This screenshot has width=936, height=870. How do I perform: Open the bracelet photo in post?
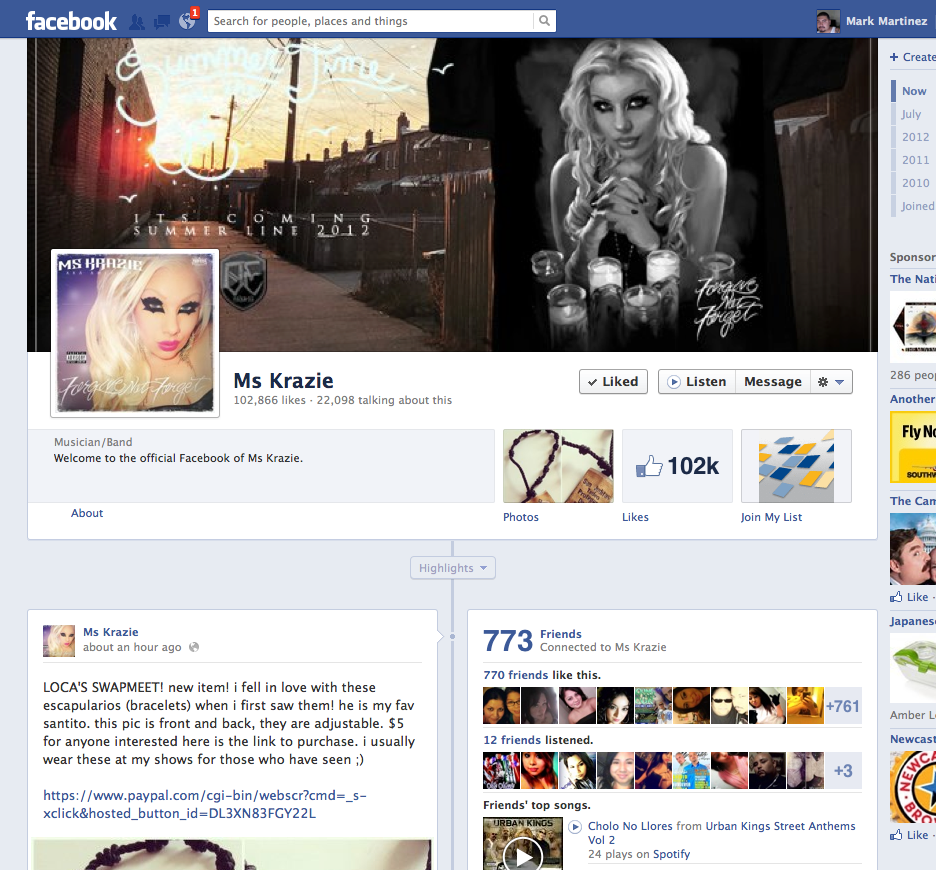coord(232,854)
